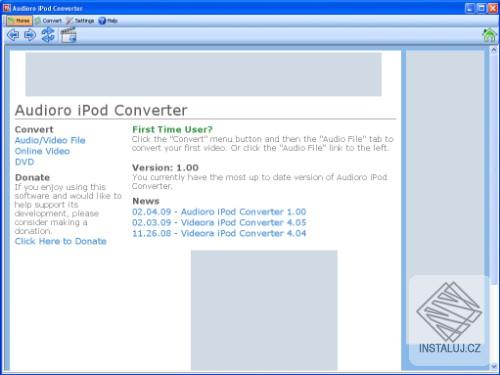Click the scrollbar up arrow

point(494,50)
